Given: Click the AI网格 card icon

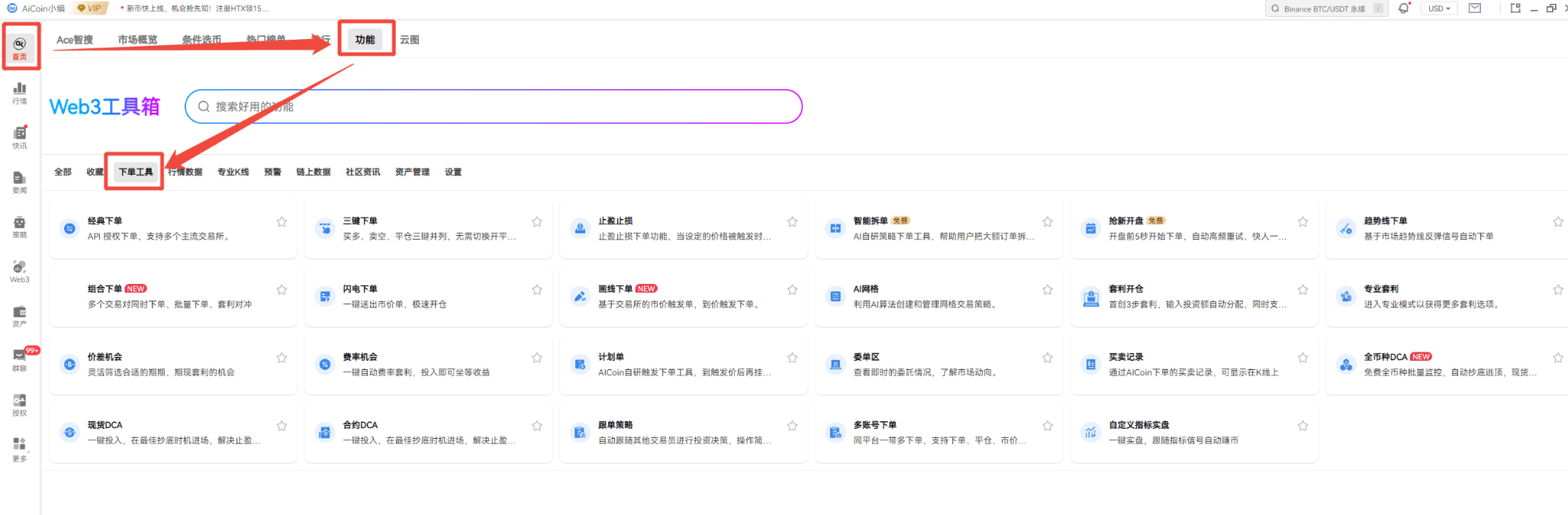Looking at the screenshot, I should 836,296.
